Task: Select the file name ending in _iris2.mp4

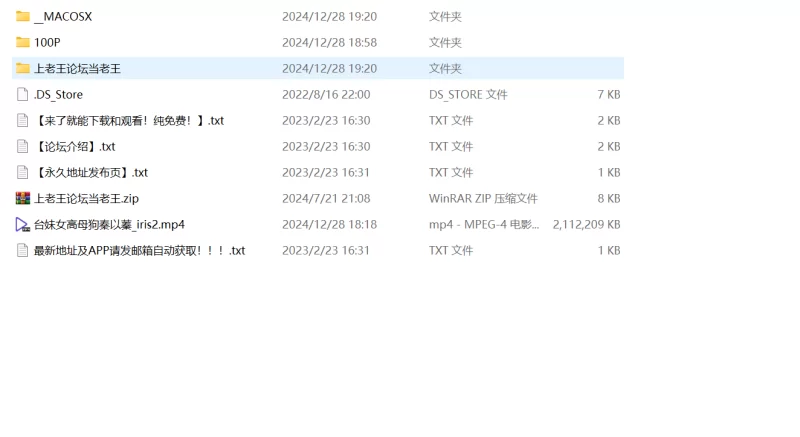Action: click(x=109, y=224)
